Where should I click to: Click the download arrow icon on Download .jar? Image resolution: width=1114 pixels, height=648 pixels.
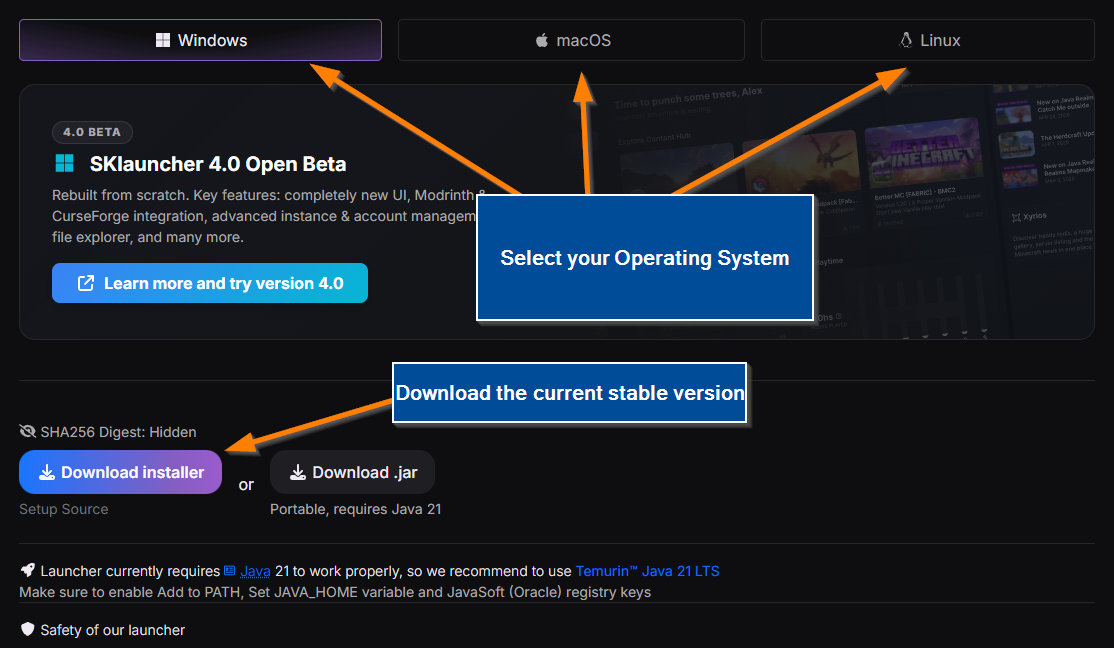[298, 472]
